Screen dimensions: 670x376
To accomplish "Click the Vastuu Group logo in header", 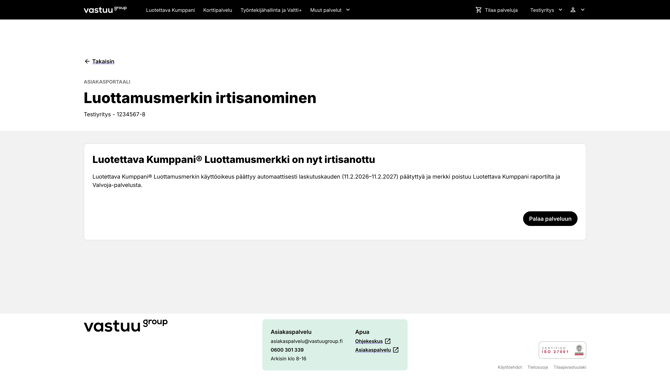I will (105, 9).
